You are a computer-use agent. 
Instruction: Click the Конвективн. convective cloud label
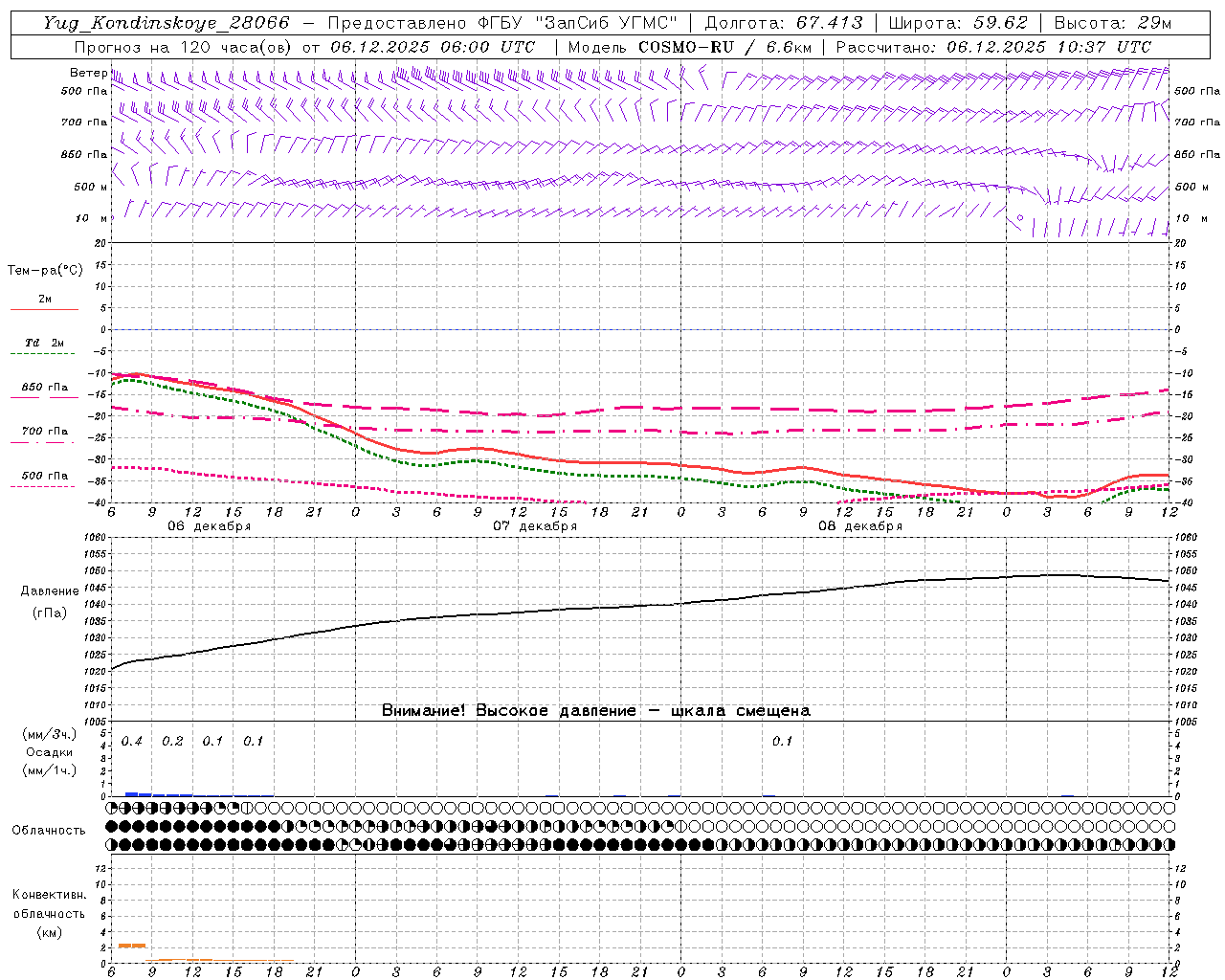[x=49, y=895]
